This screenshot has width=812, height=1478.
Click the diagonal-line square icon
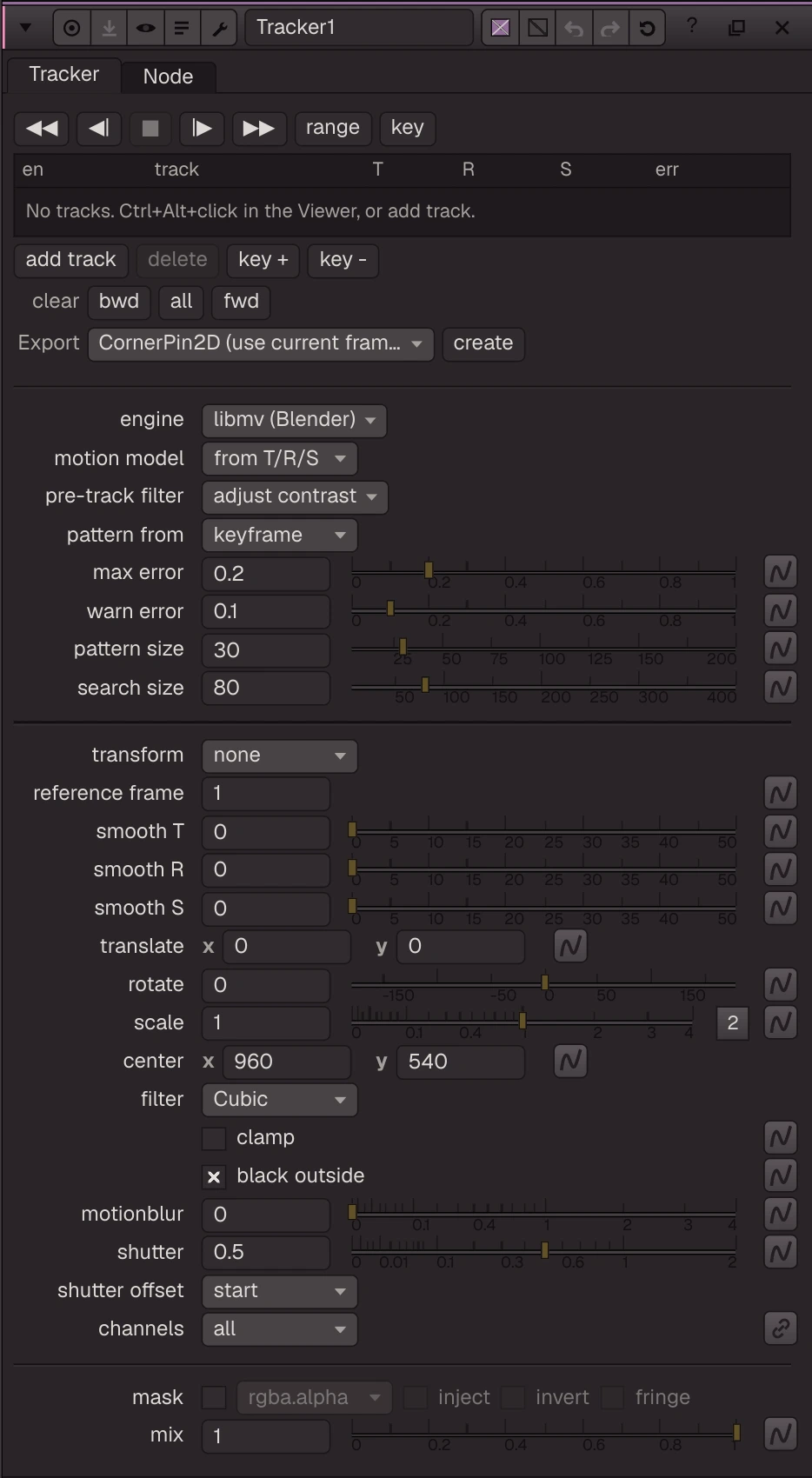point(537,28)
